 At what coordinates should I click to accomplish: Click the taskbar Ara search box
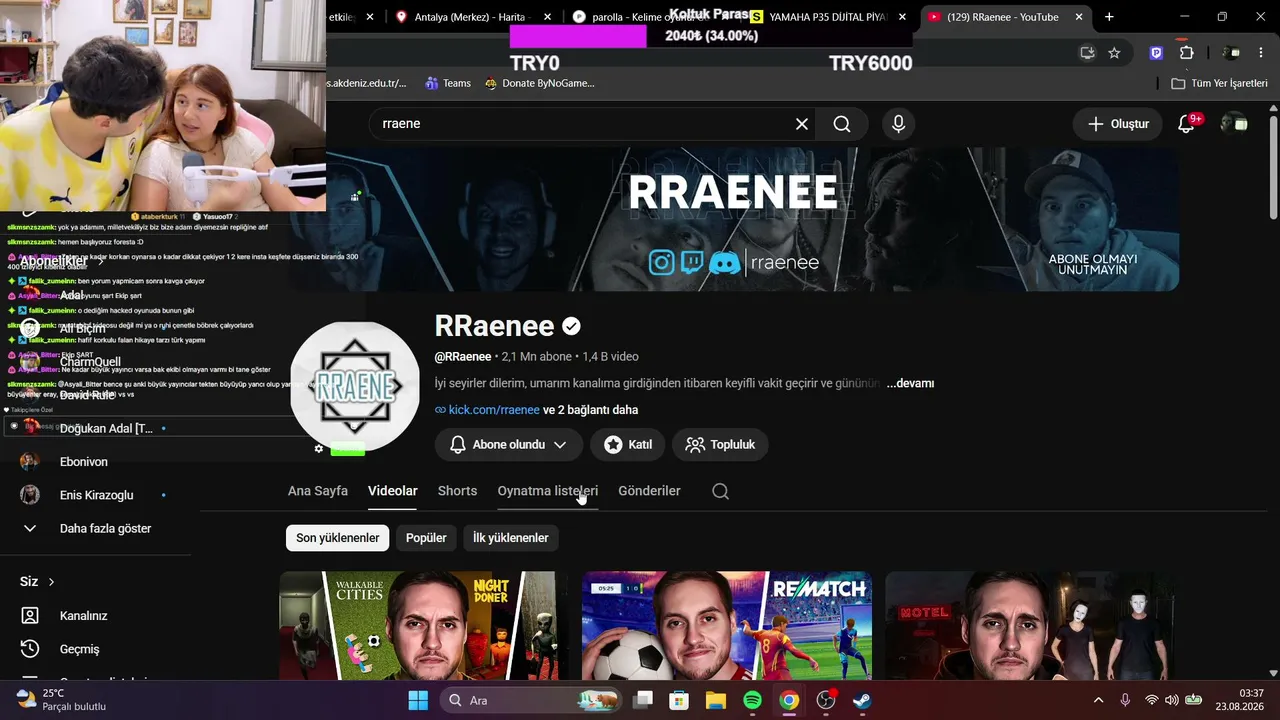click(x=531, y=700)
